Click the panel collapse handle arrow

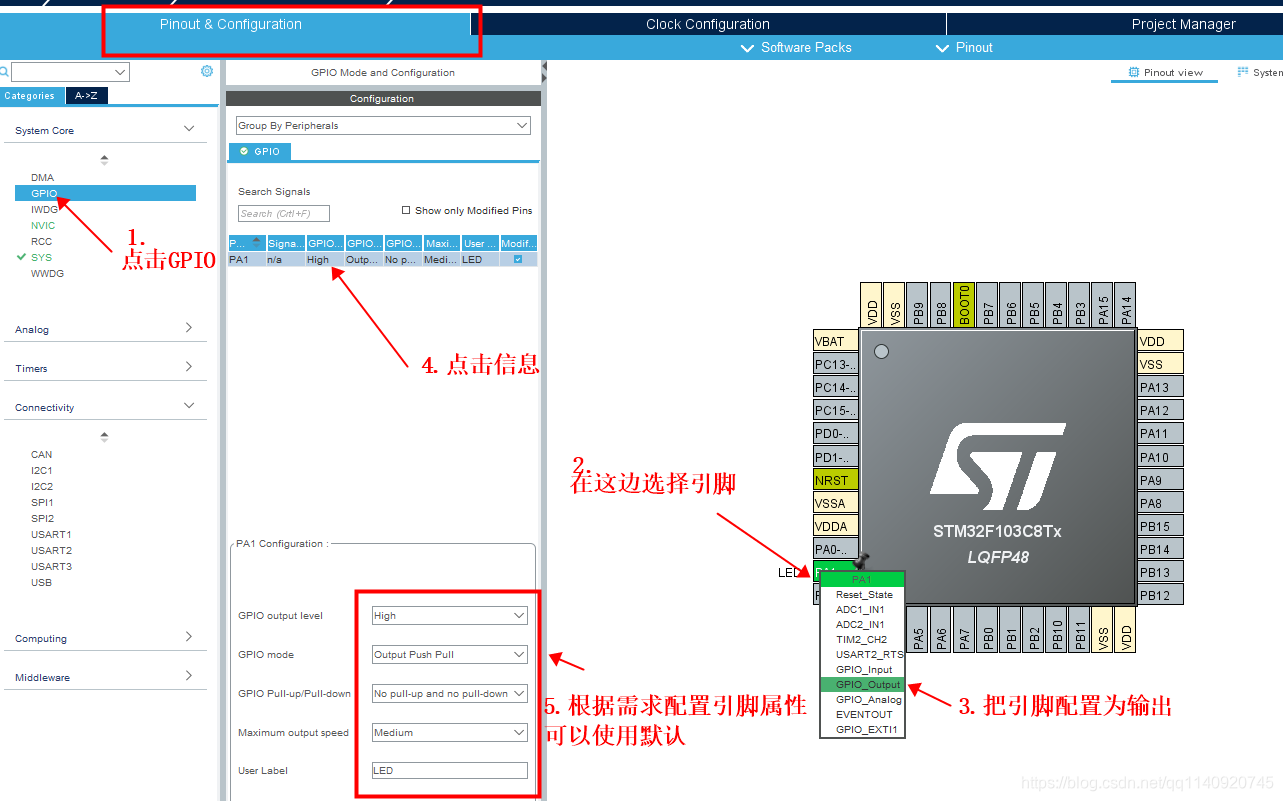point(544,70)
